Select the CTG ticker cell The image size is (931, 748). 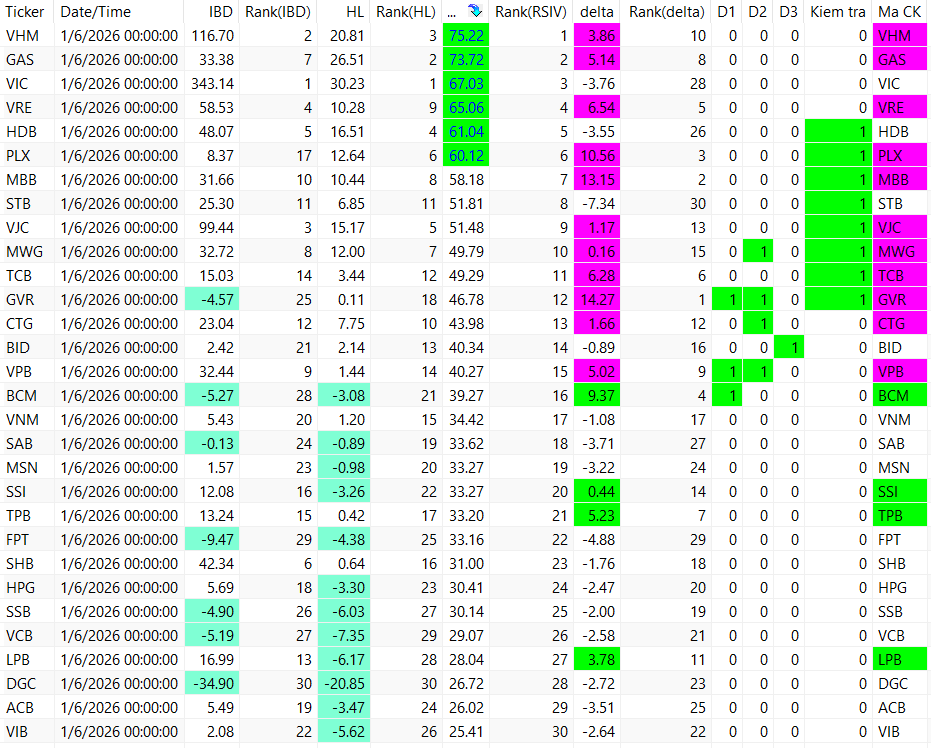pos(27,324)
